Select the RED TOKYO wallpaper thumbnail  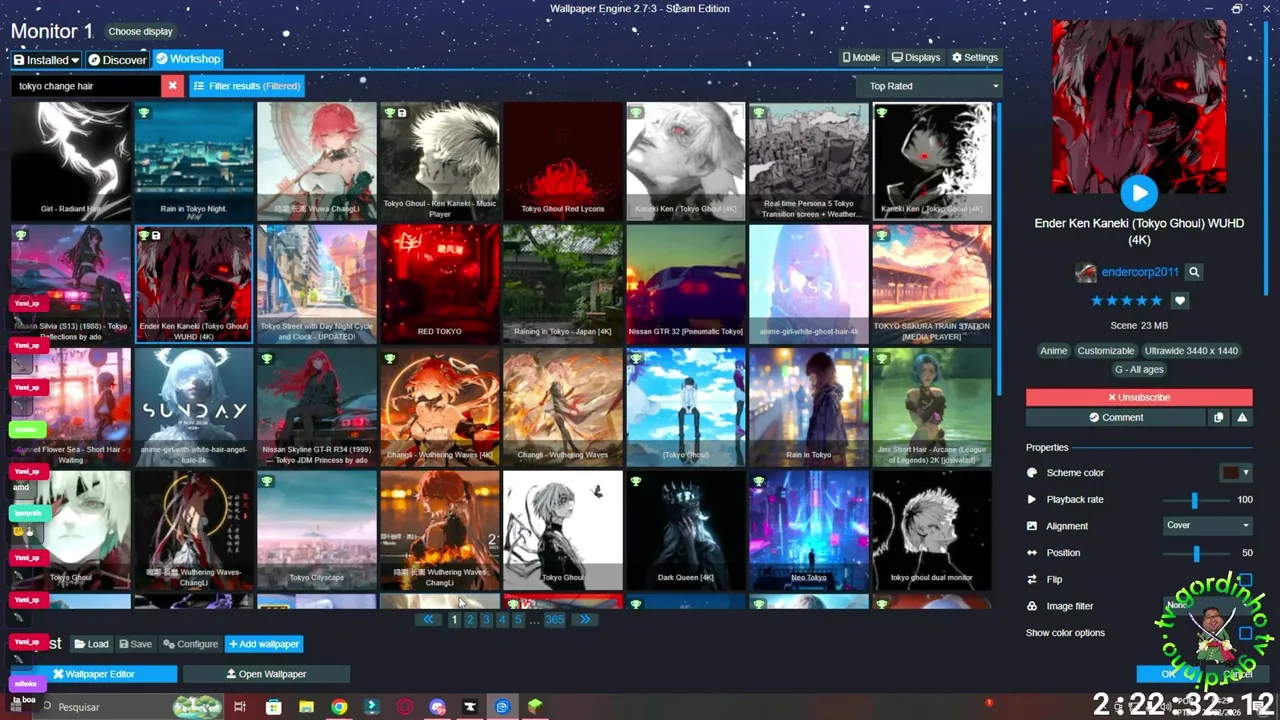click(440, 284)
